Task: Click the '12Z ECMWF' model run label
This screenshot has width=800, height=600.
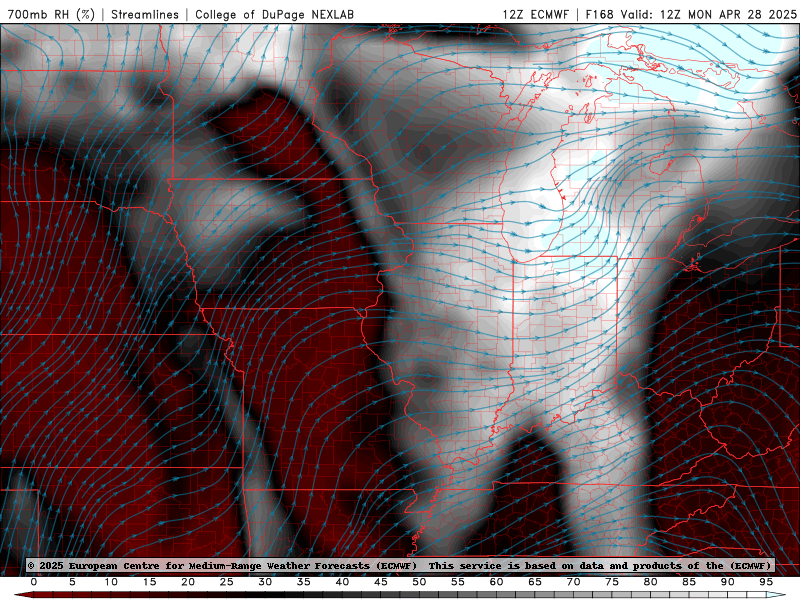Action: pyautogui.click(x=535, y=14)
